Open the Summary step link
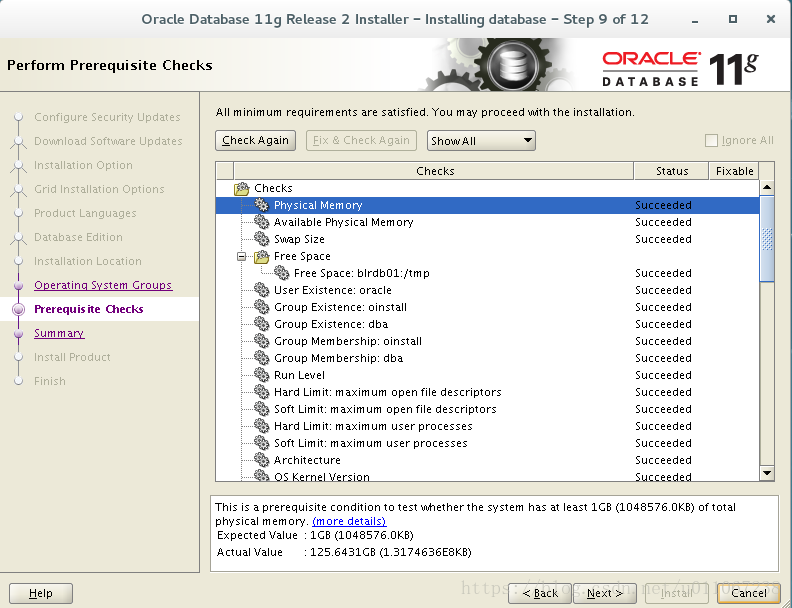Screen dimensions: 792x608 pyautogui.click(x=59, y=333)
